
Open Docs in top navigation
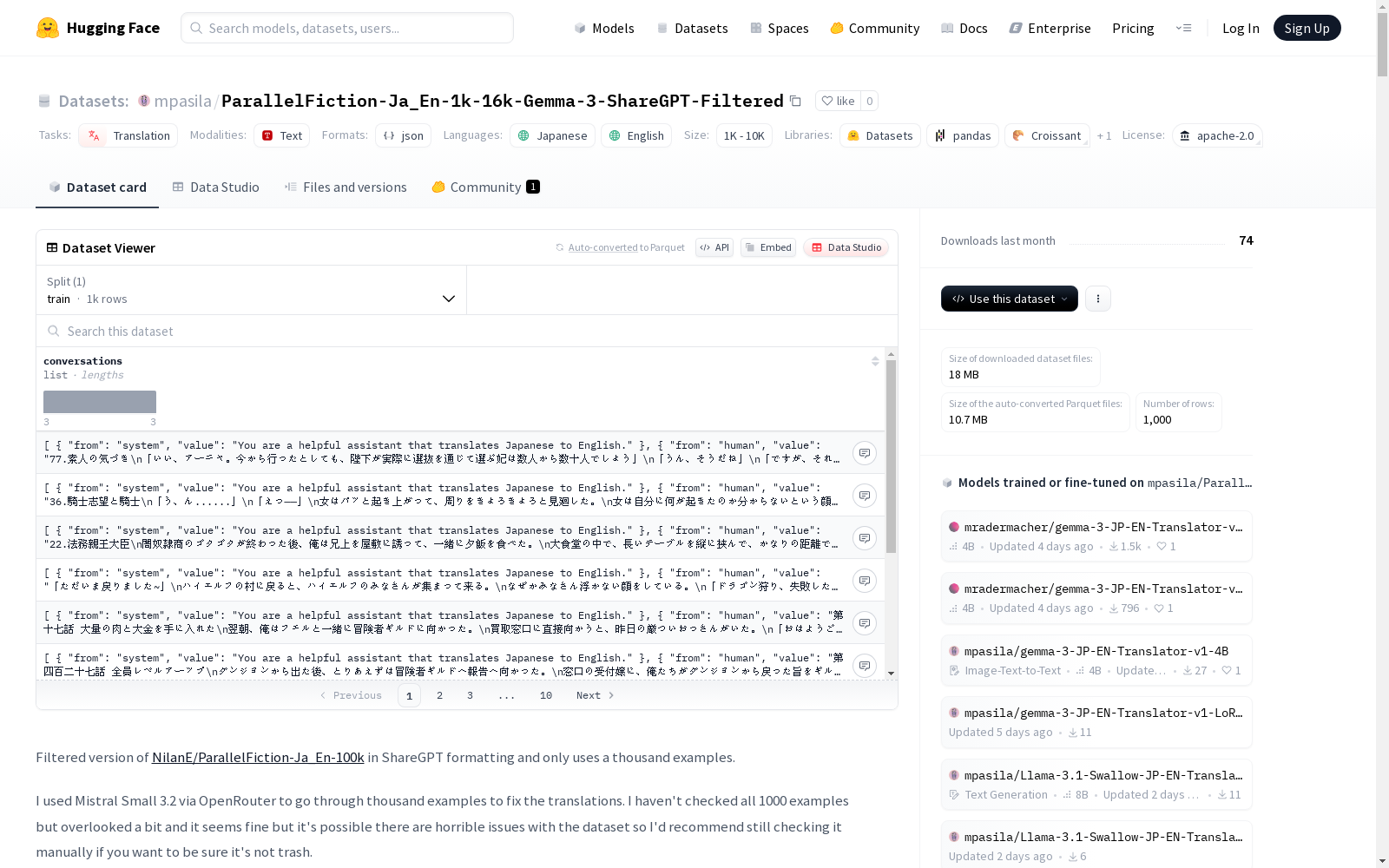pyautogui.click(x=964, y=28)
